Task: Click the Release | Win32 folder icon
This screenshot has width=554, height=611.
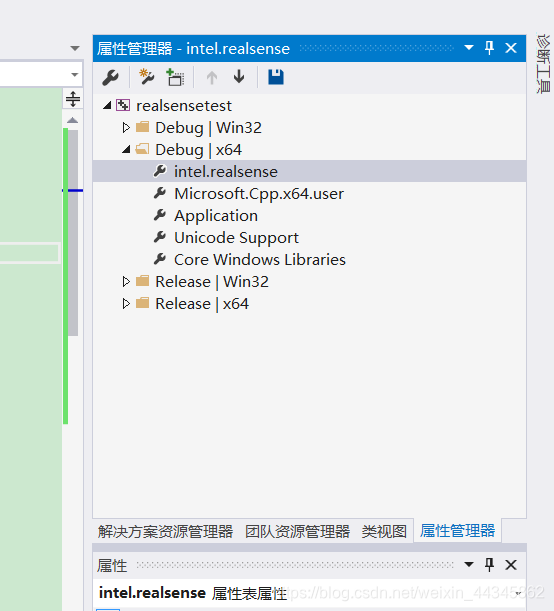Action: [x=143, y=281]
